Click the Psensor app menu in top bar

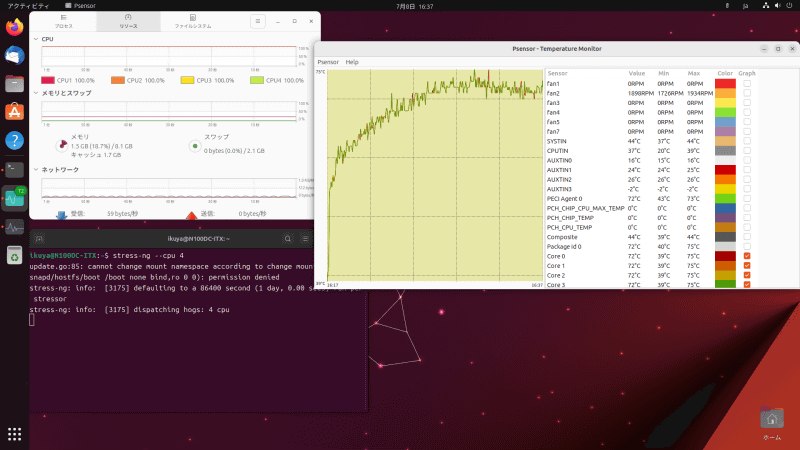tap(81, 6)
